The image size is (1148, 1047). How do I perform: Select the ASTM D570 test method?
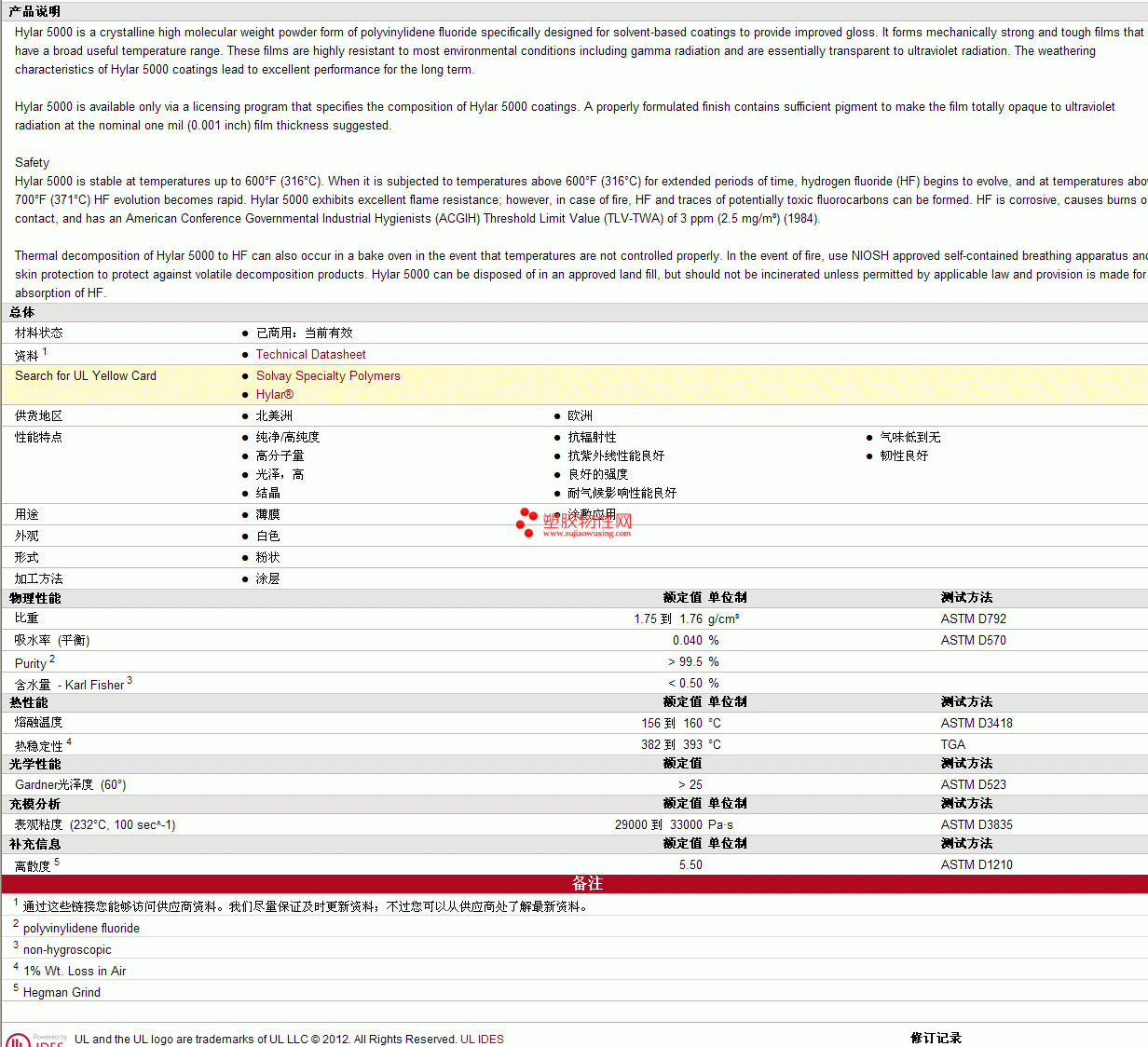point(973,641)
